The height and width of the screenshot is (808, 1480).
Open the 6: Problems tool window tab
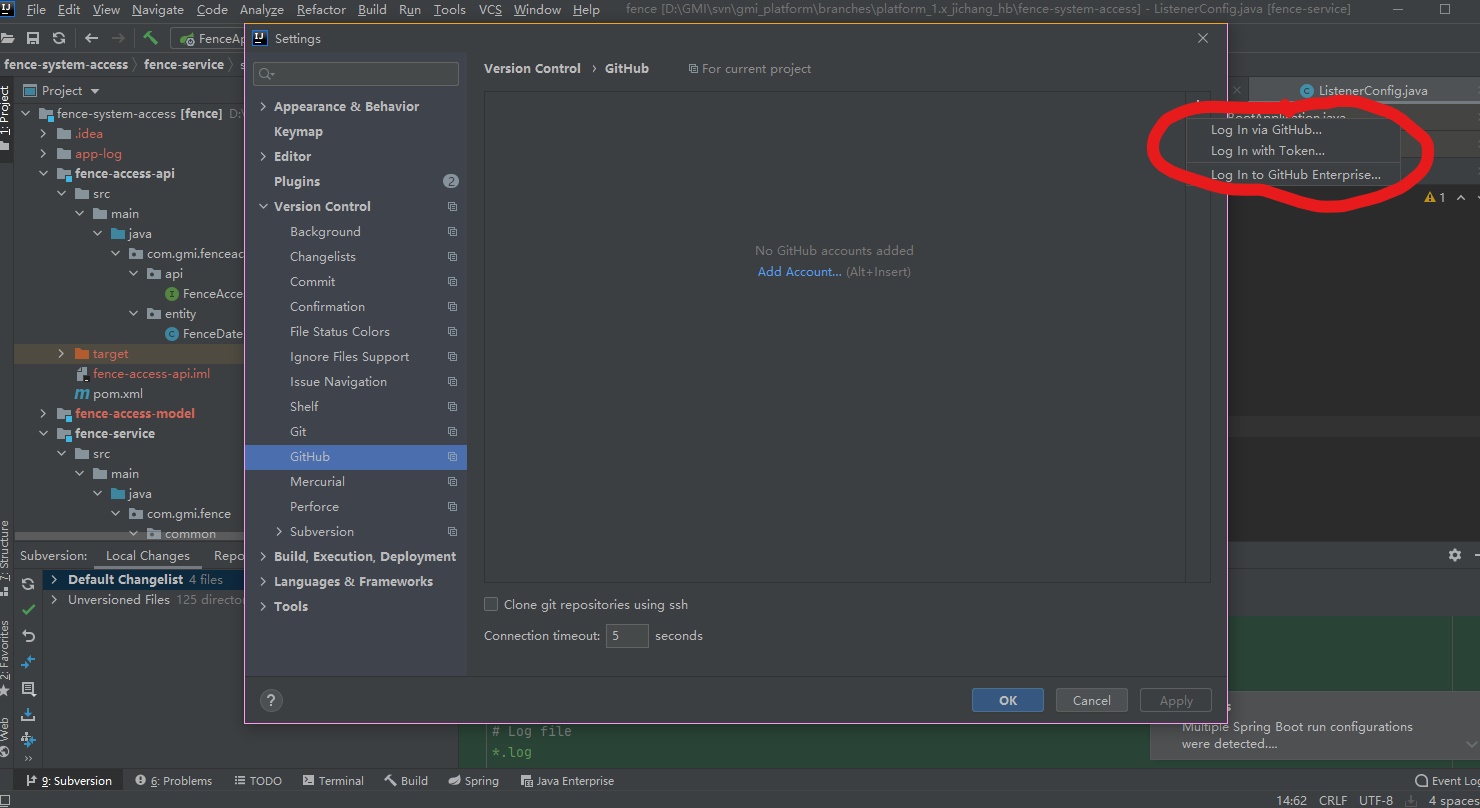pyautogui.click(x=174, y=781)
